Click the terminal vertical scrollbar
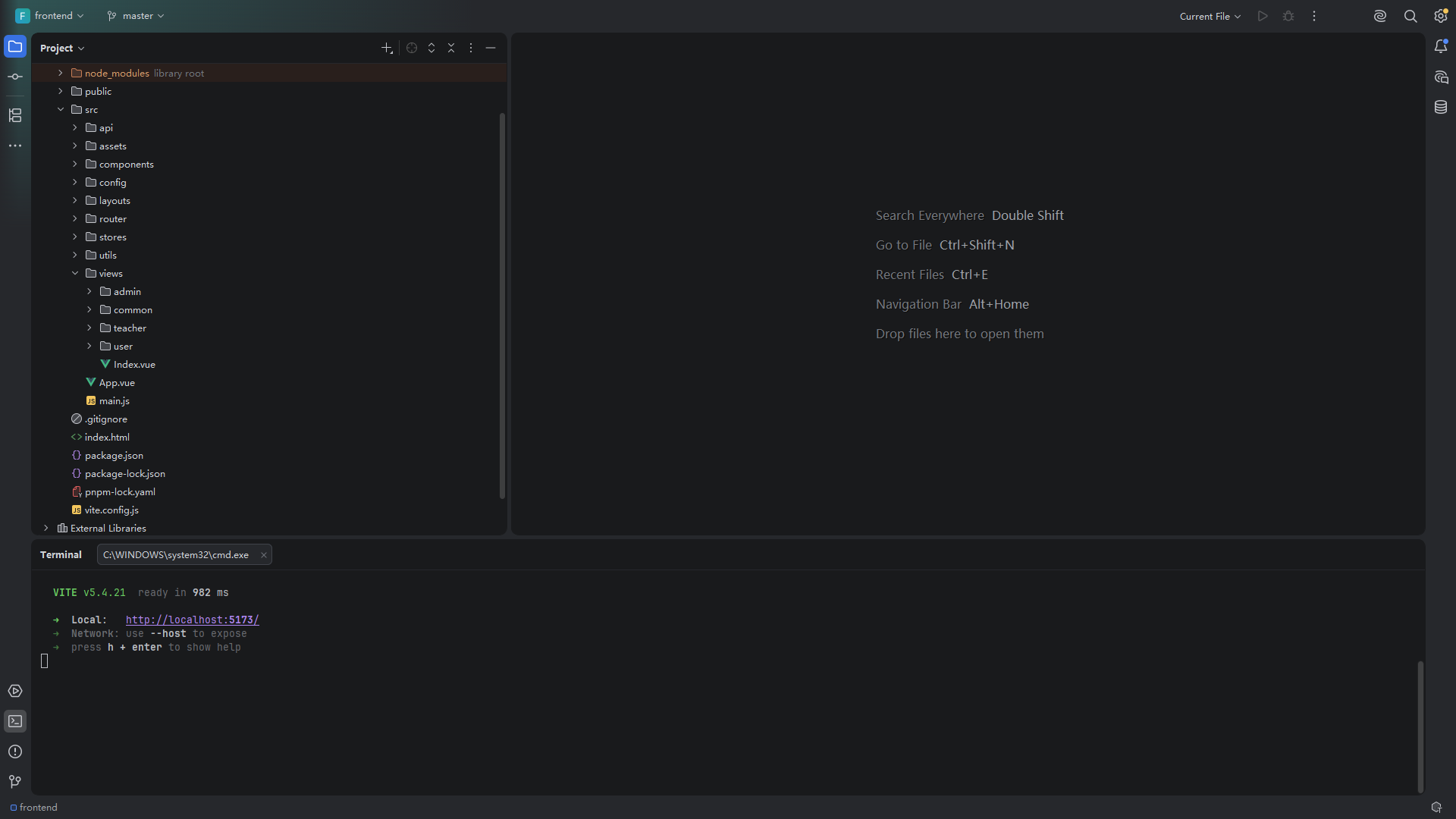 [1420, 726]
